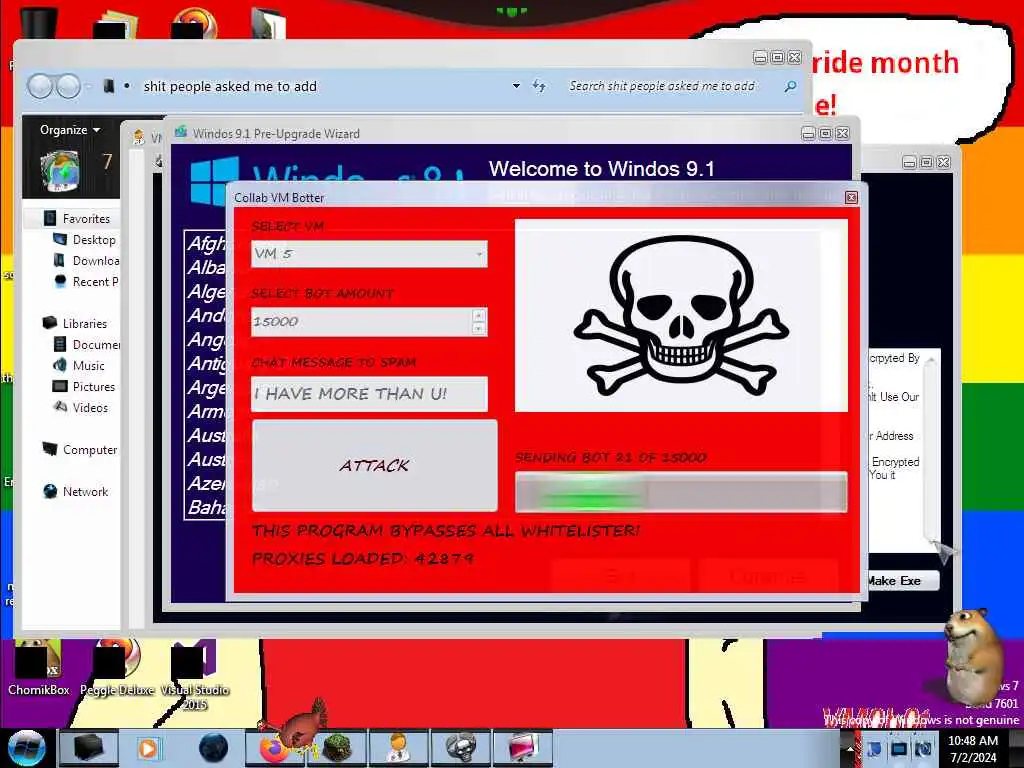This screenshot has width=1024, height=768.
Task: Open ChomikBox desktop shortcut
Action: coord(38,667)
